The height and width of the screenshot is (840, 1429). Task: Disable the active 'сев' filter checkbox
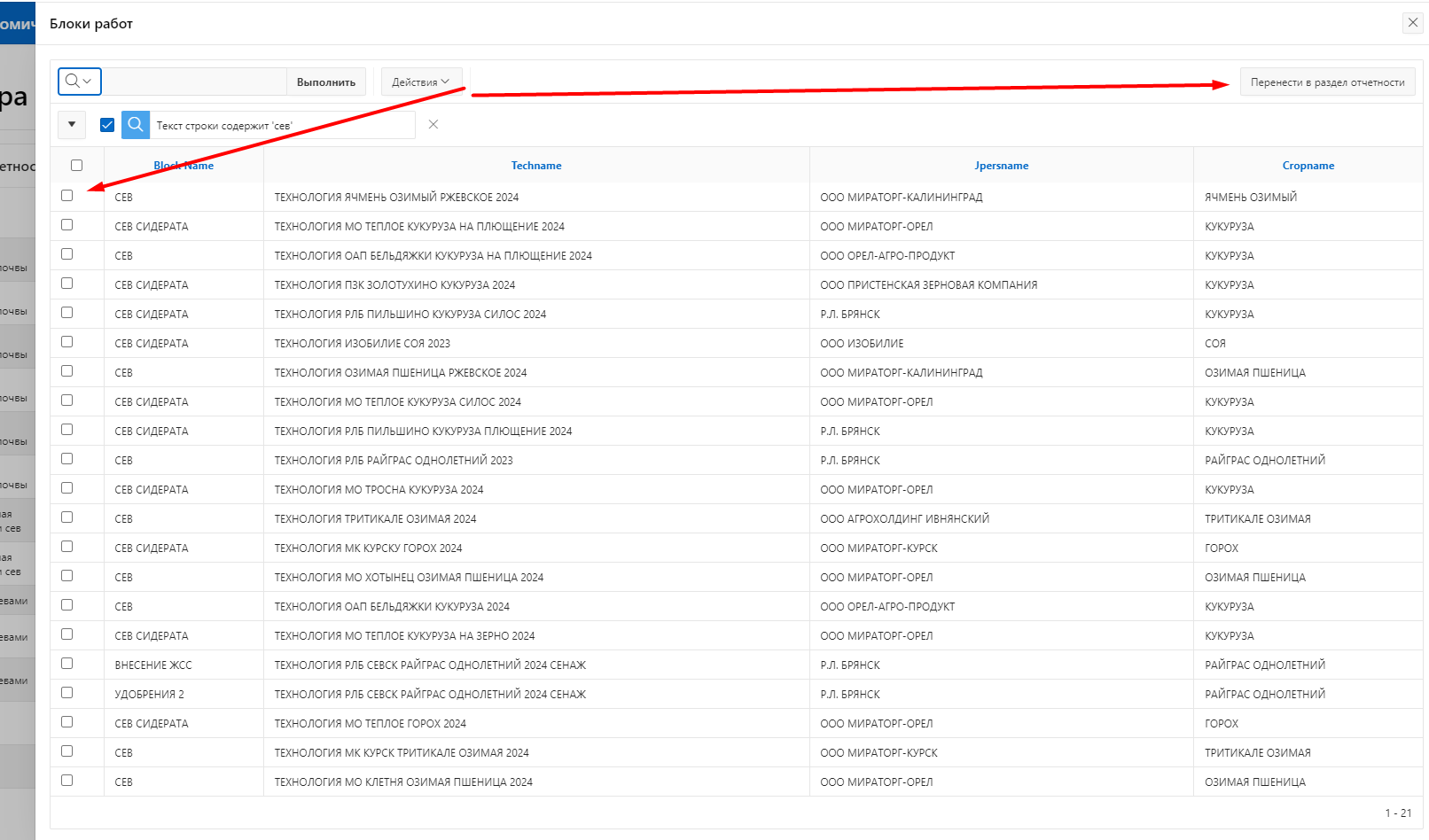(107, 125)
